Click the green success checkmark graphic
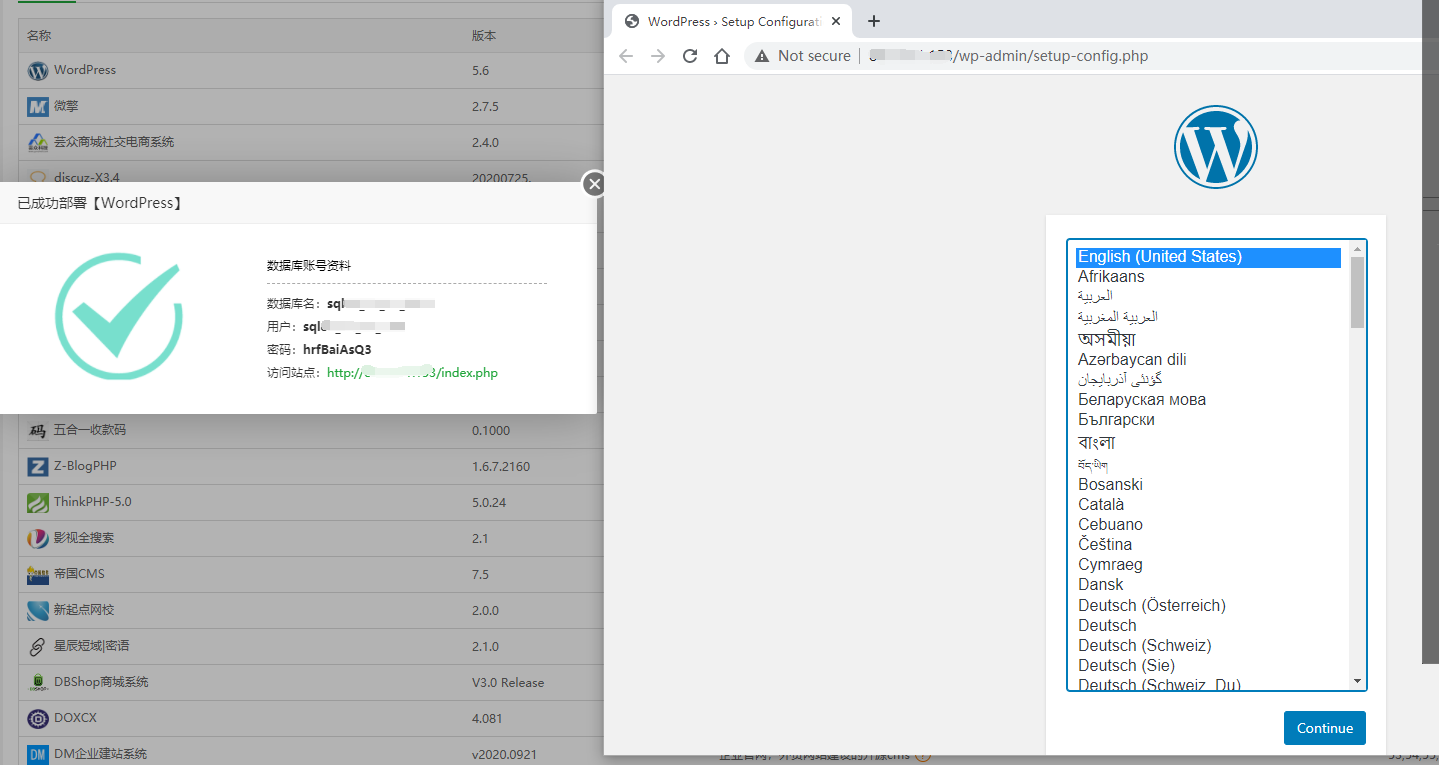 tap(118, 314)
